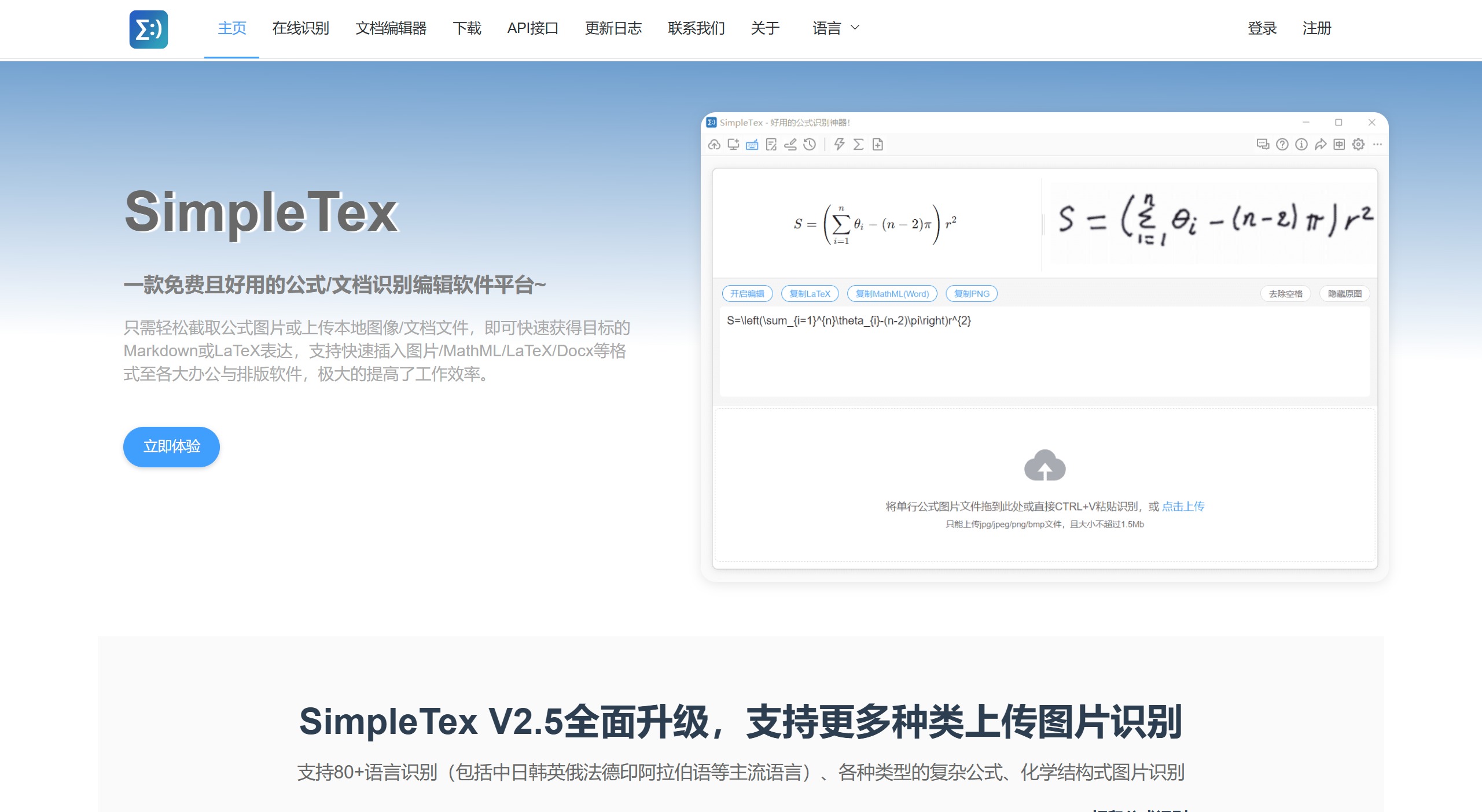Click the three-dots more options icon
The width and height of the screenshot is (1482, 812).
[x=1377, y=145]
